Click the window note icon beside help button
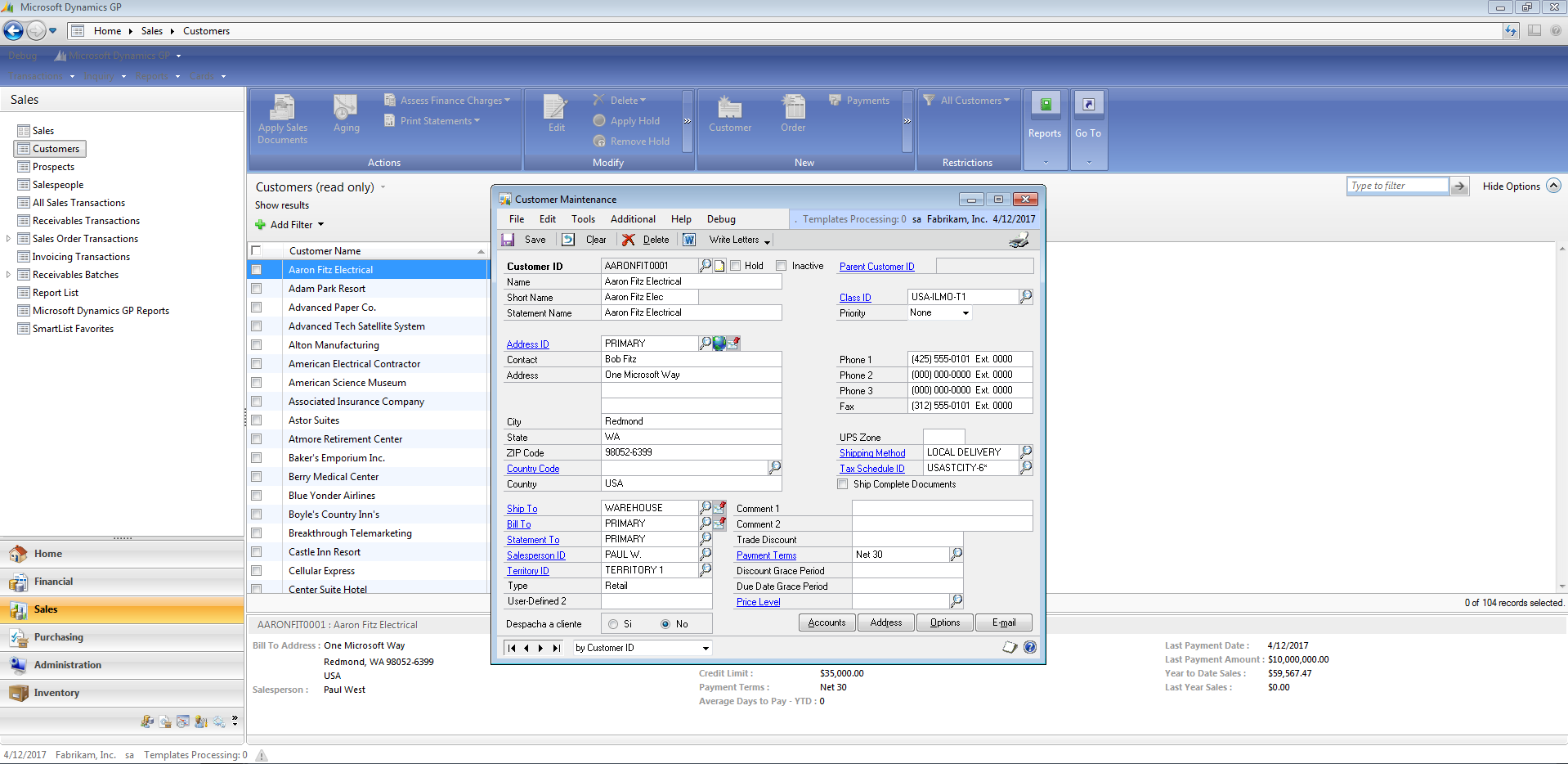 click(1010, 647)
